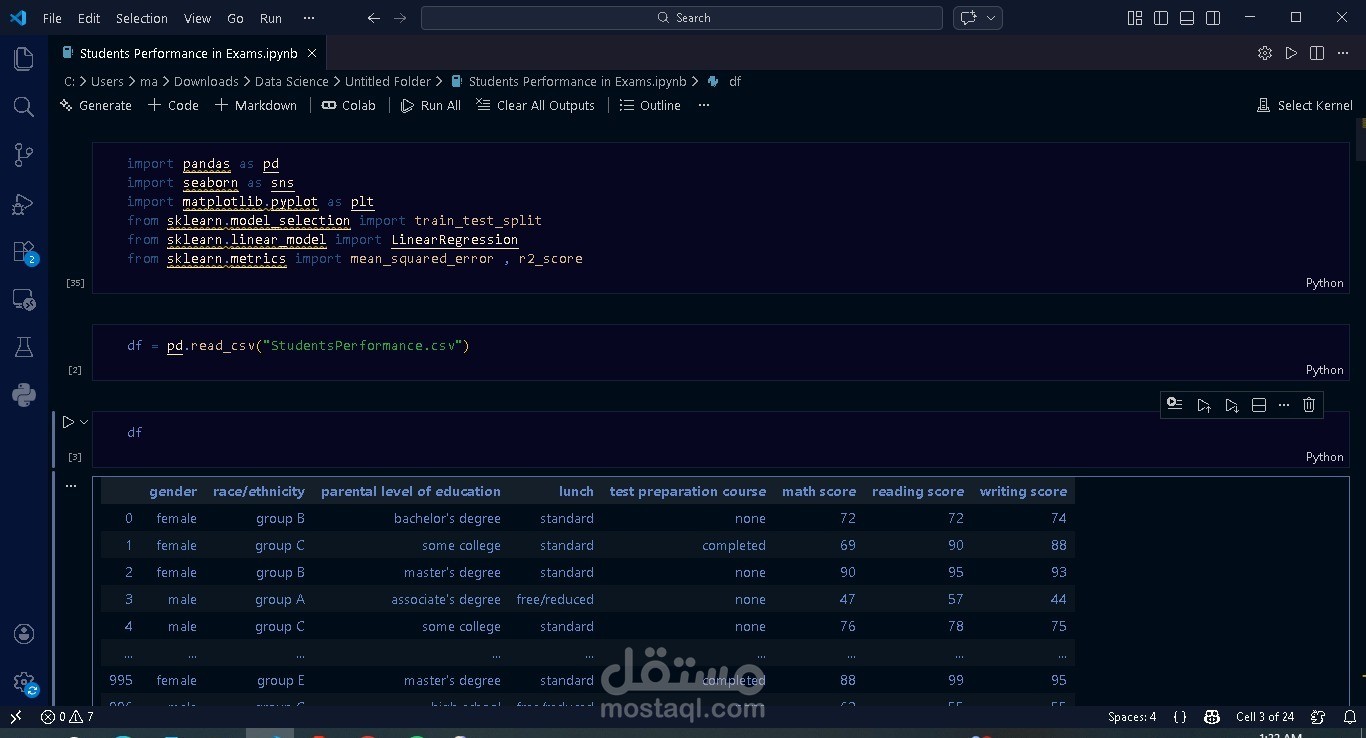Go back with navigation arrow
Screen dimensions: 1366x738
coord(374,18)
